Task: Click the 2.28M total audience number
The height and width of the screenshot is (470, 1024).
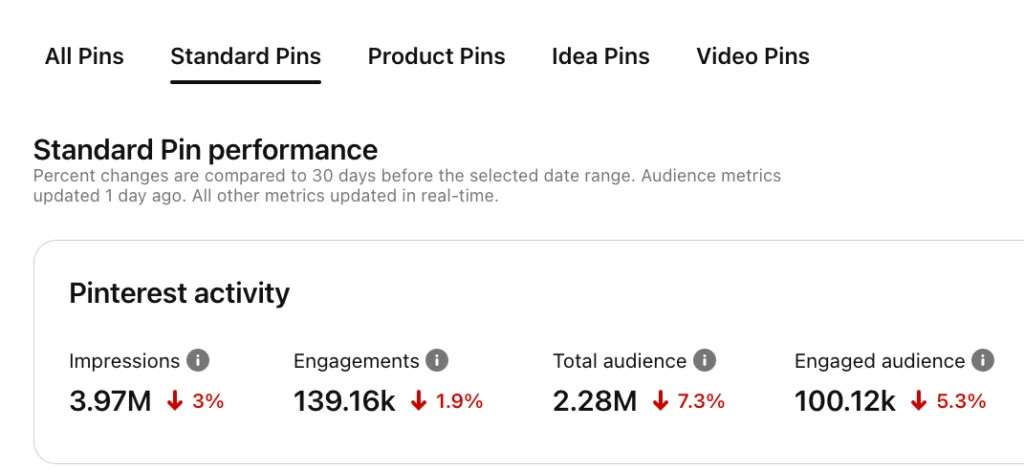Action: (x=594, y=402)
